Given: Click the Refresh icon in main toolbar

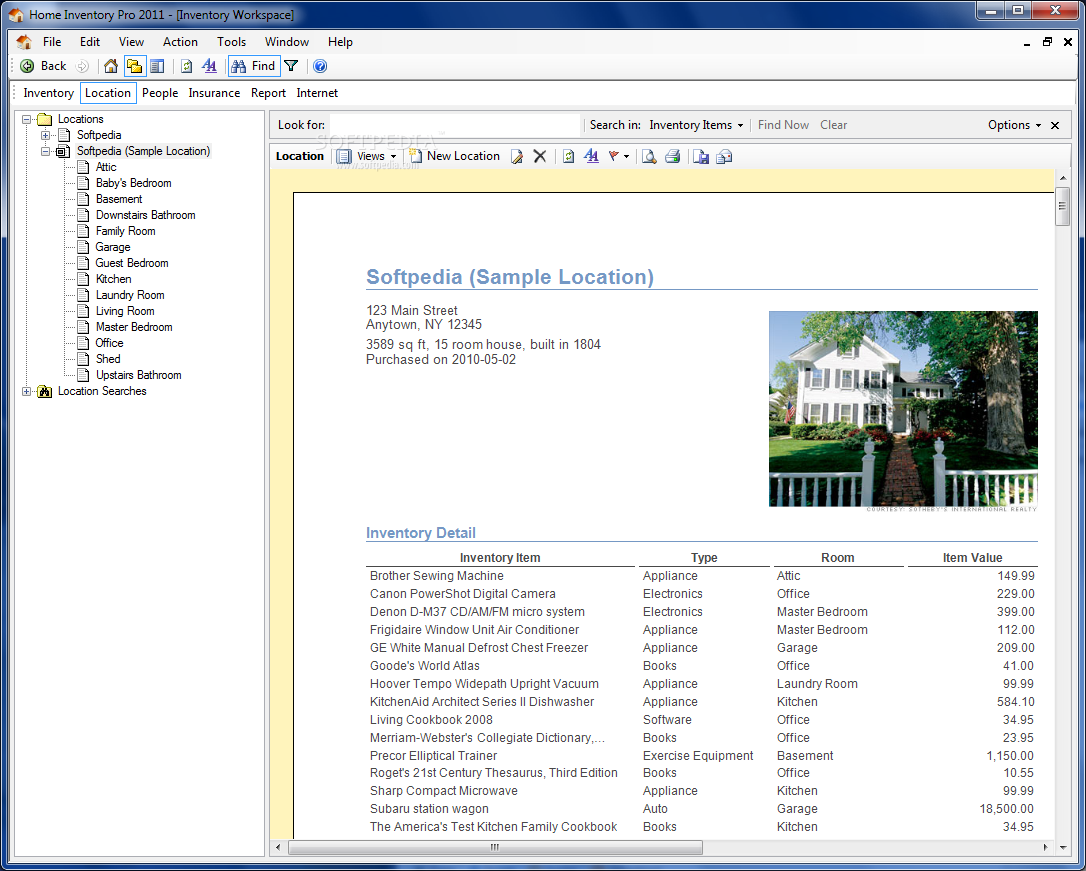Looking at the screenshot, I should [x=186, y=66].
